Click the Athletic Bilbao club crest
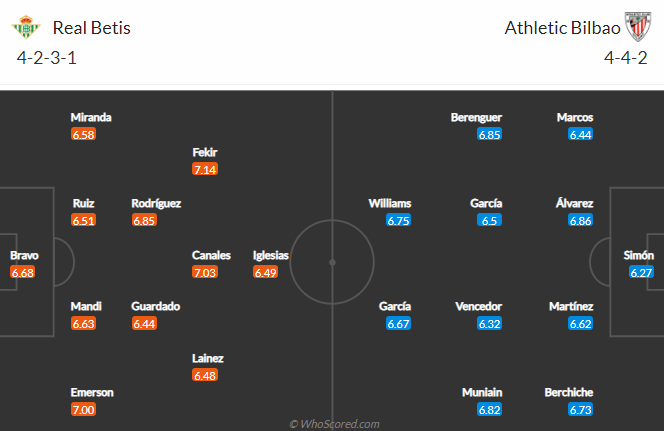Screen dimensions: 664x431 [638, 27]
